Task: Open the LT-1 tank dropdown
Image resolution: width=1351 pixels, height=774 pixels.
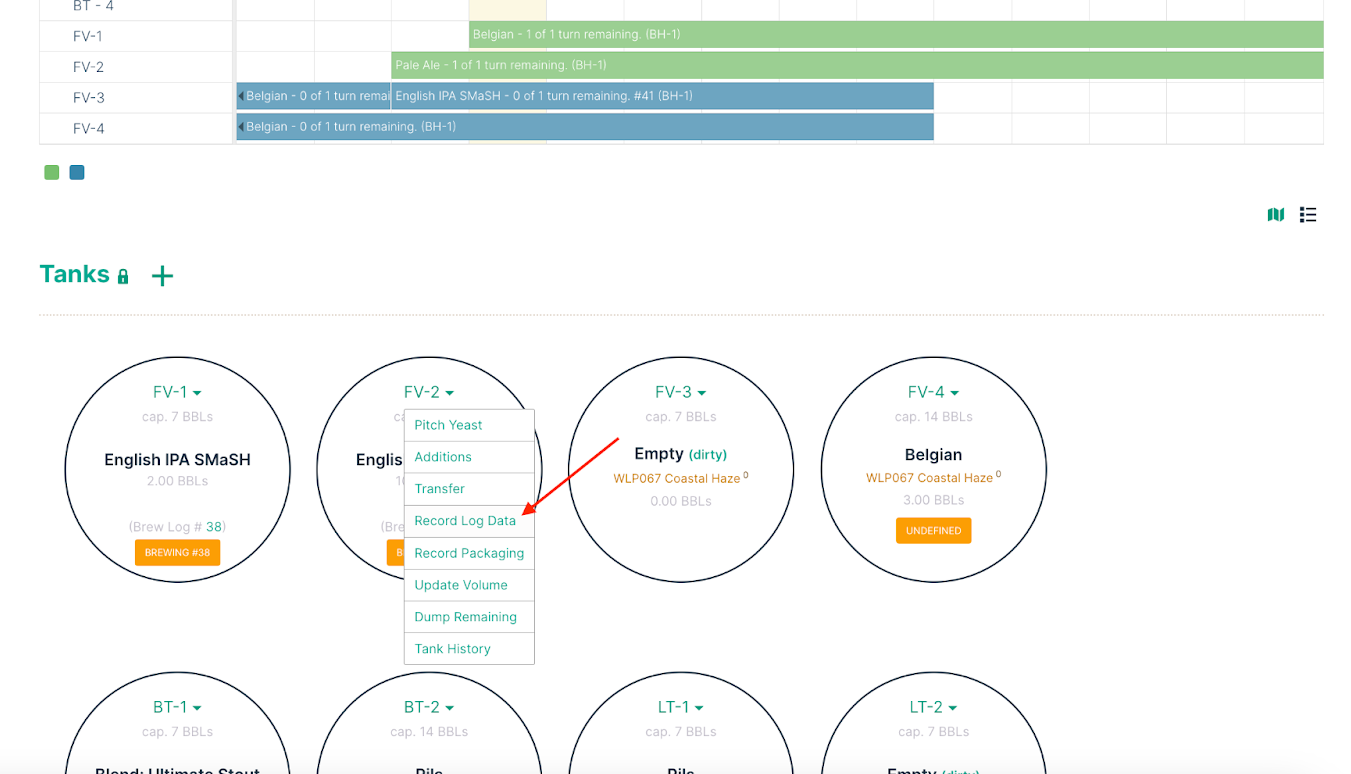Action: point(681,707)
